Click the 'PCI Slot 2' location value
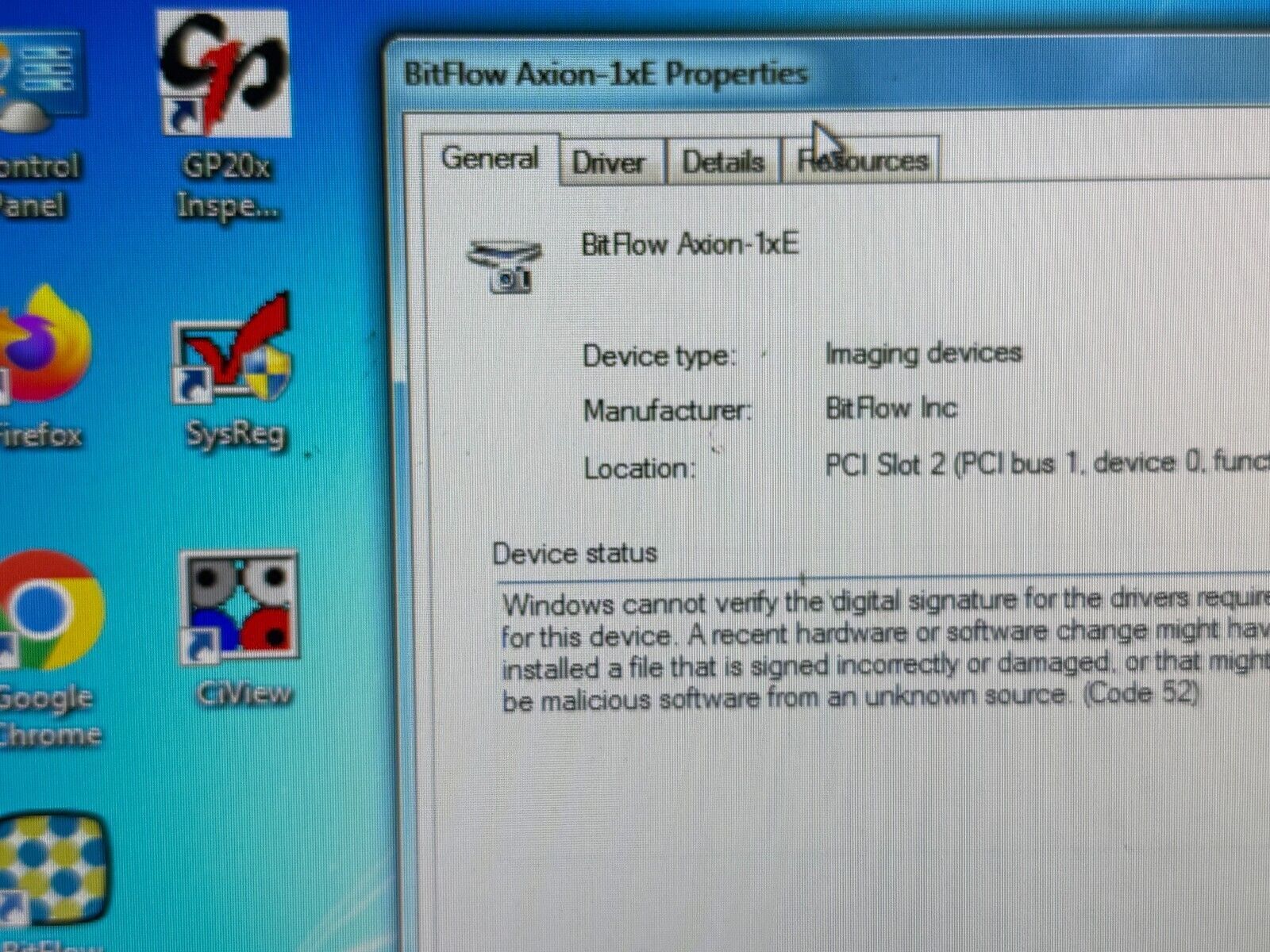Viewport: 1270px width, 952px height. click(1048, 463)
